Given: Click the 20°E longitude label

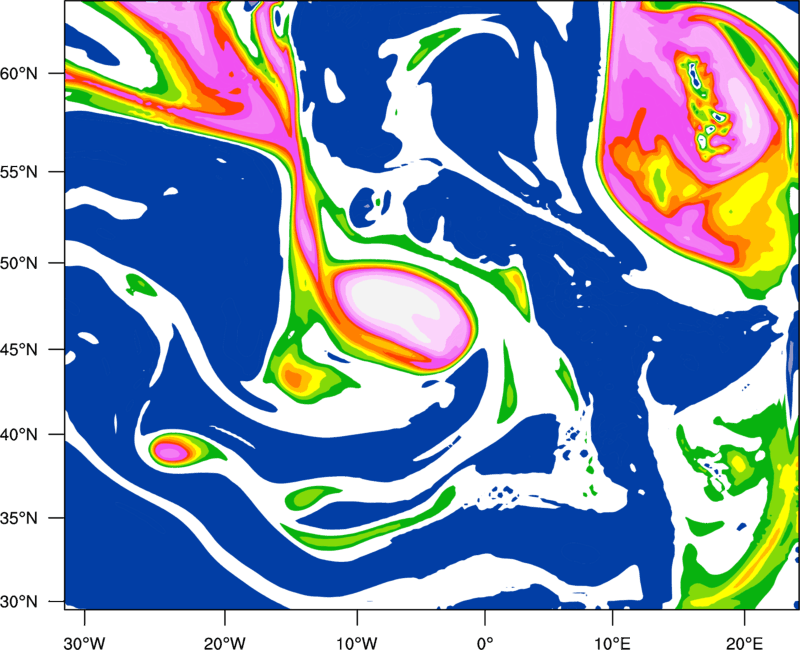Looking at the screenshot, I should click(744, 643).
